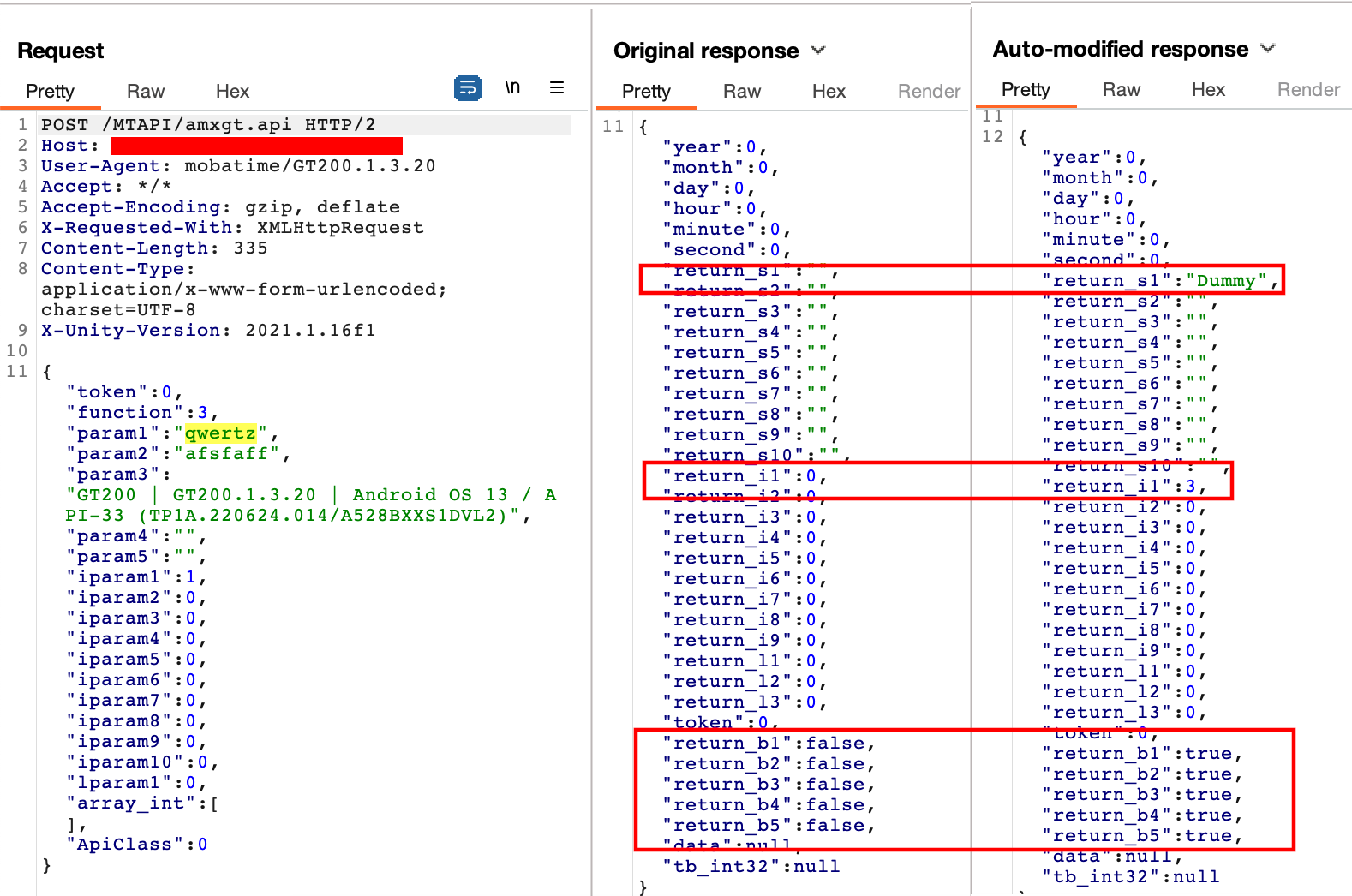Click the Original response title text
This screenshot has height=896, width=1352.
tap(706, 51)
